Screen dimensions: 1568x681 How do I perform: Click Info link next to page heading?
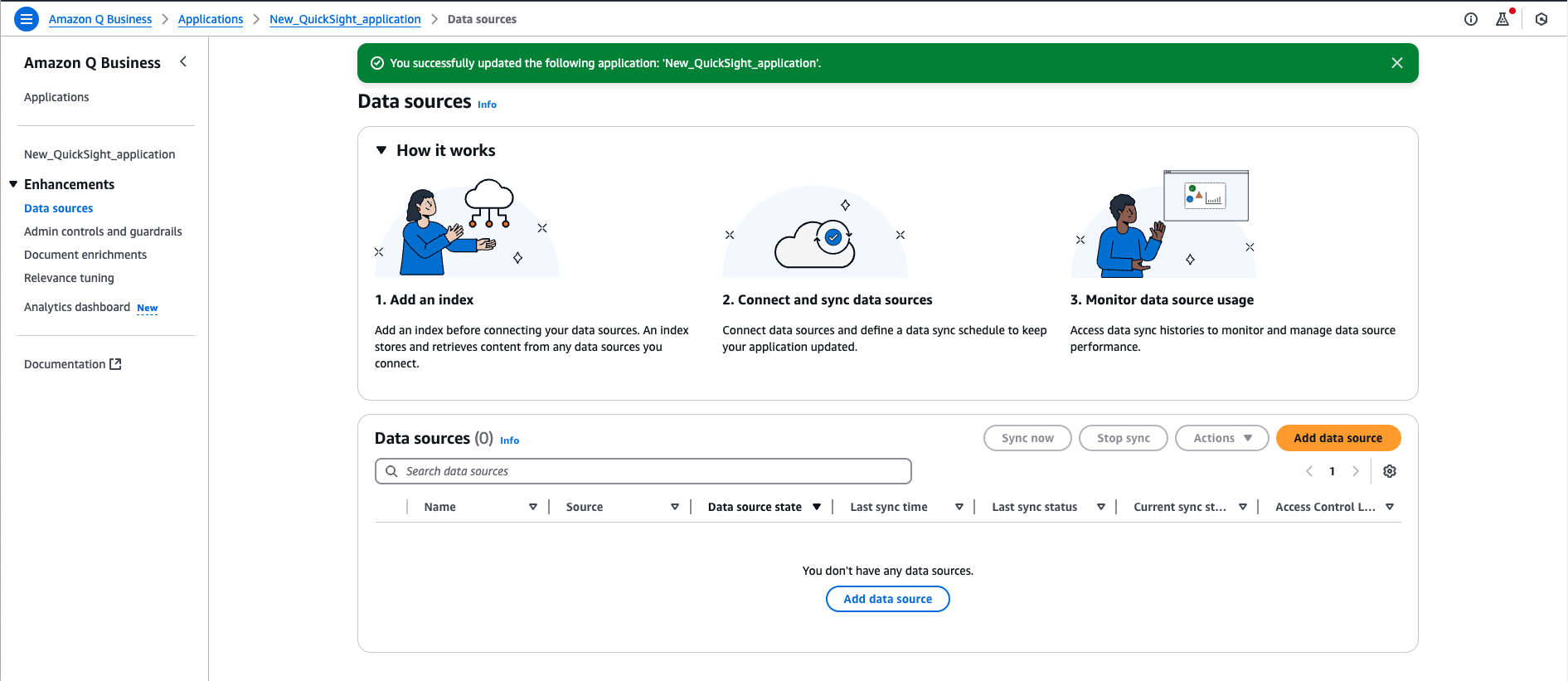click(487, 105)
